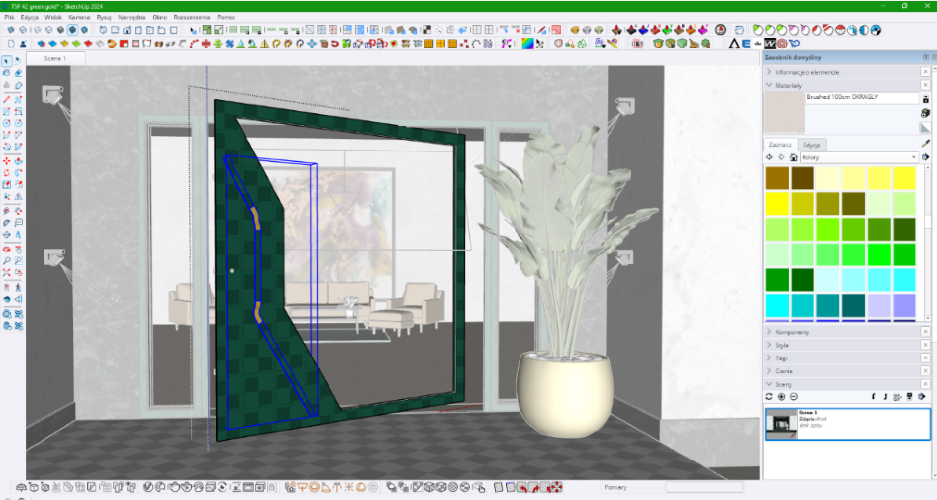Toggle scene details view in Sceny panel

point(910,397)
